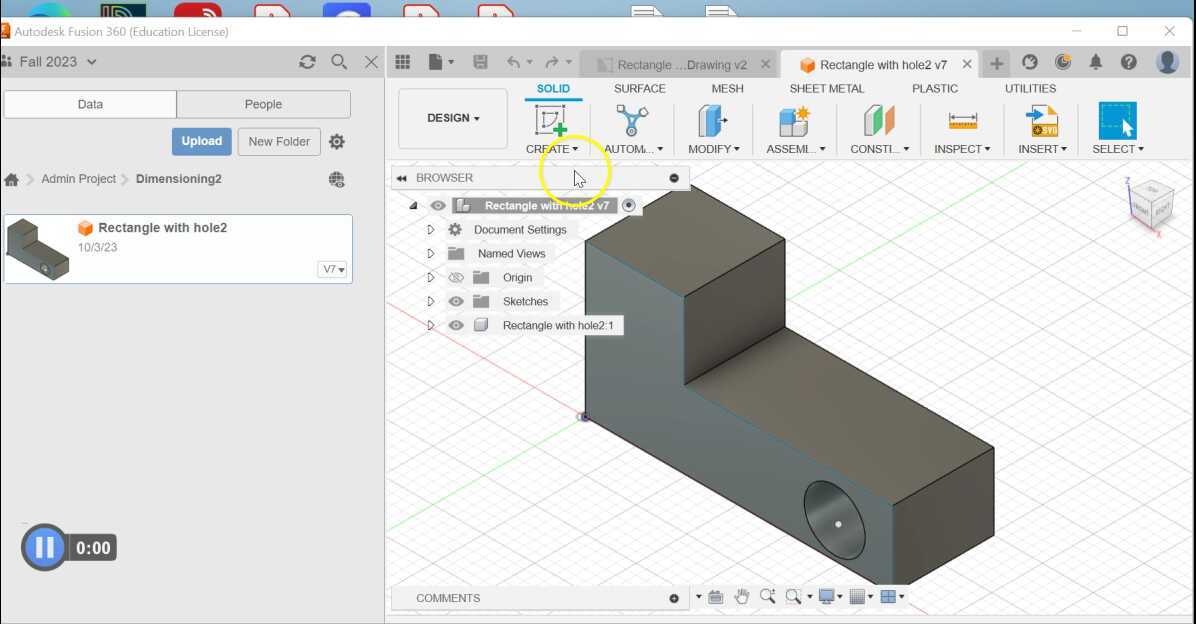Activate the Select tool icon

click(1117, 121)
